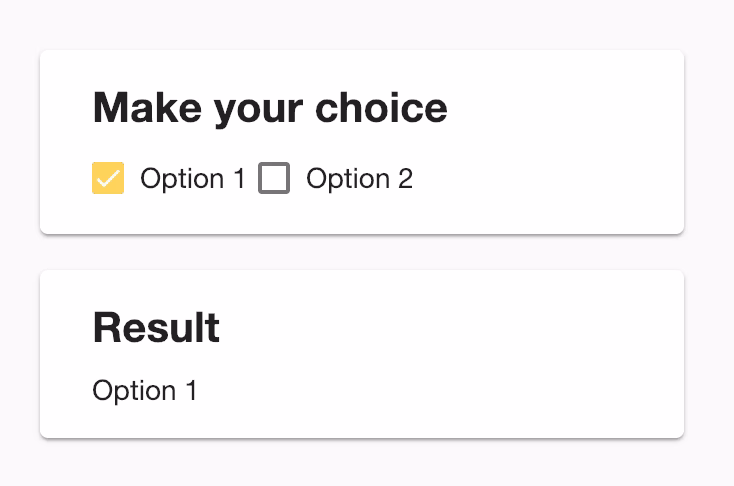Click the "Option 1" checkbox label text

point(192,179)
